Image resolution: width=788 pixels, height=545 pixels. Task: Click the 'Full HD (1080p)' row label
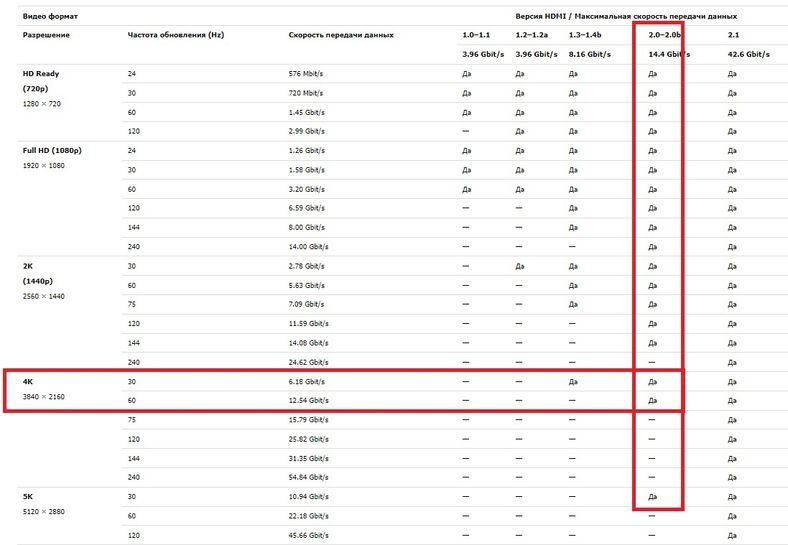tap(52, 151)
